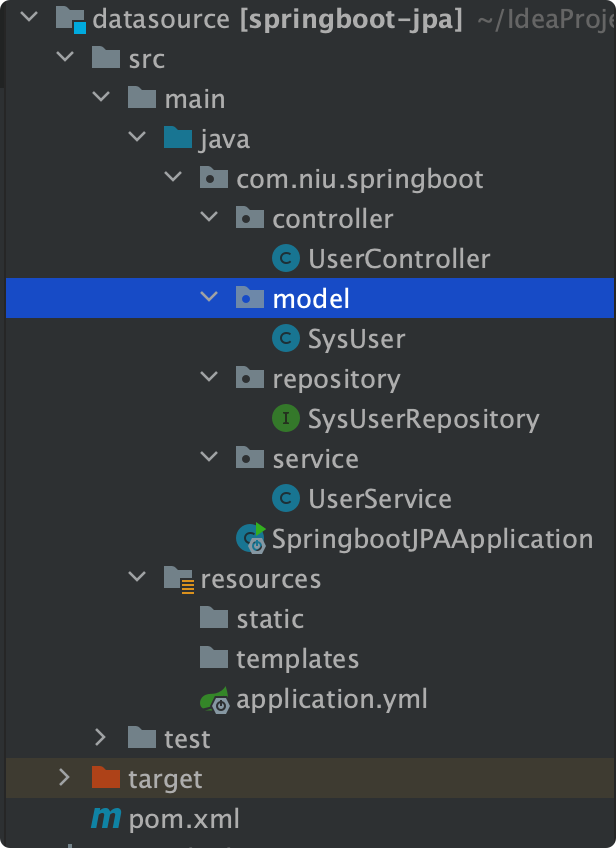This screenshot has height=848, width=616.
Task: Click the class icon beside UserService
Action: tap(286, 499)
